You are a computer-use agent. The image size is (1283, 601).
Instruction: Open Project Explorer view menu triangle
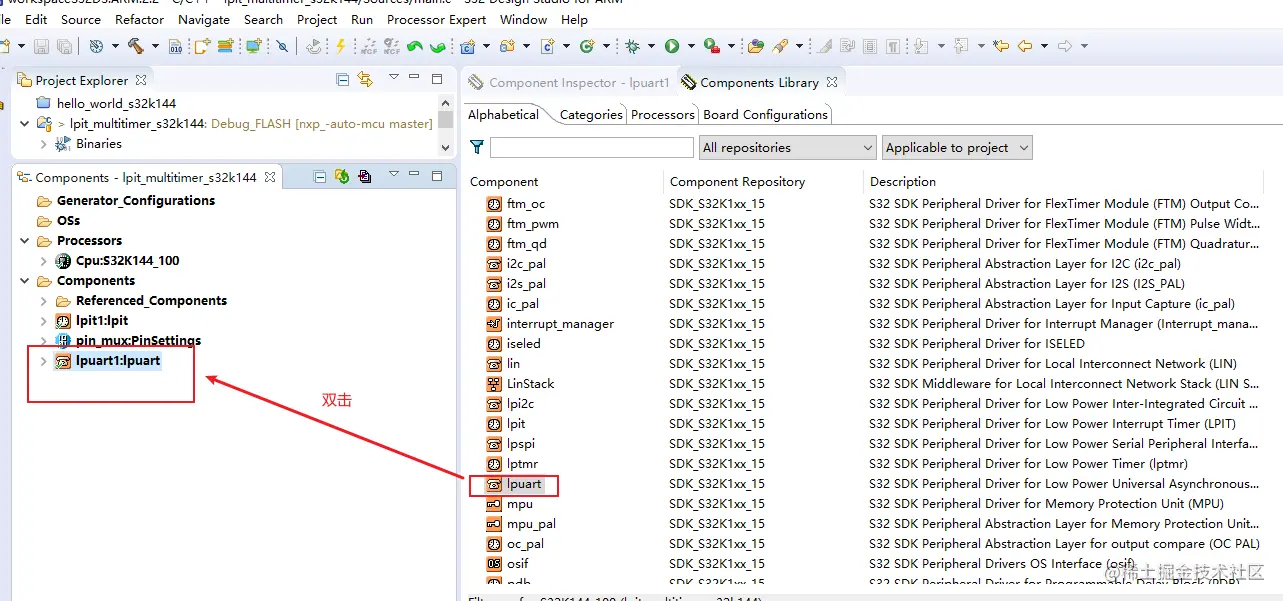pos(393,78)
